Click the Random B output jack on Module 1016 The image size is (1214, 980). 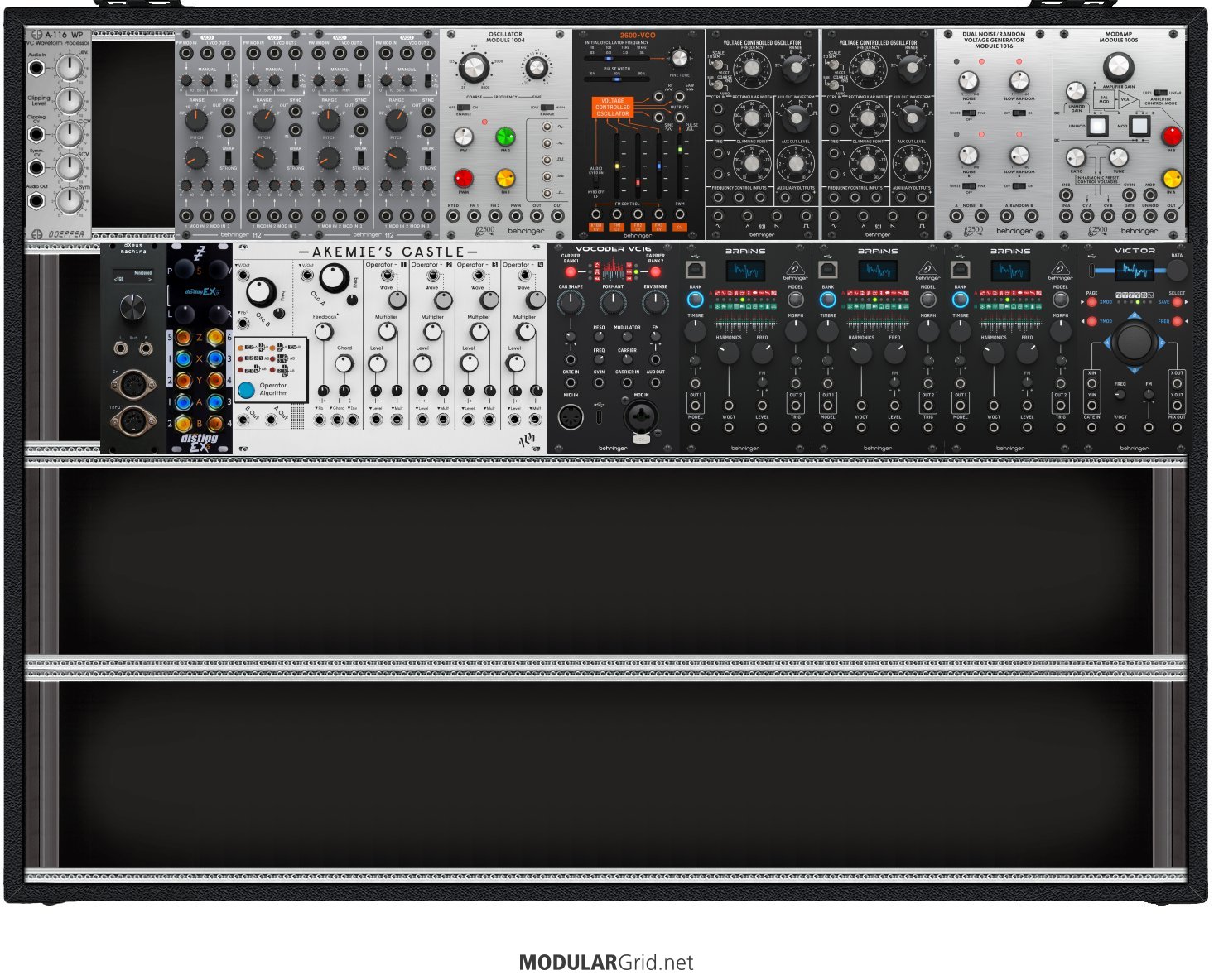point(1032,216)
